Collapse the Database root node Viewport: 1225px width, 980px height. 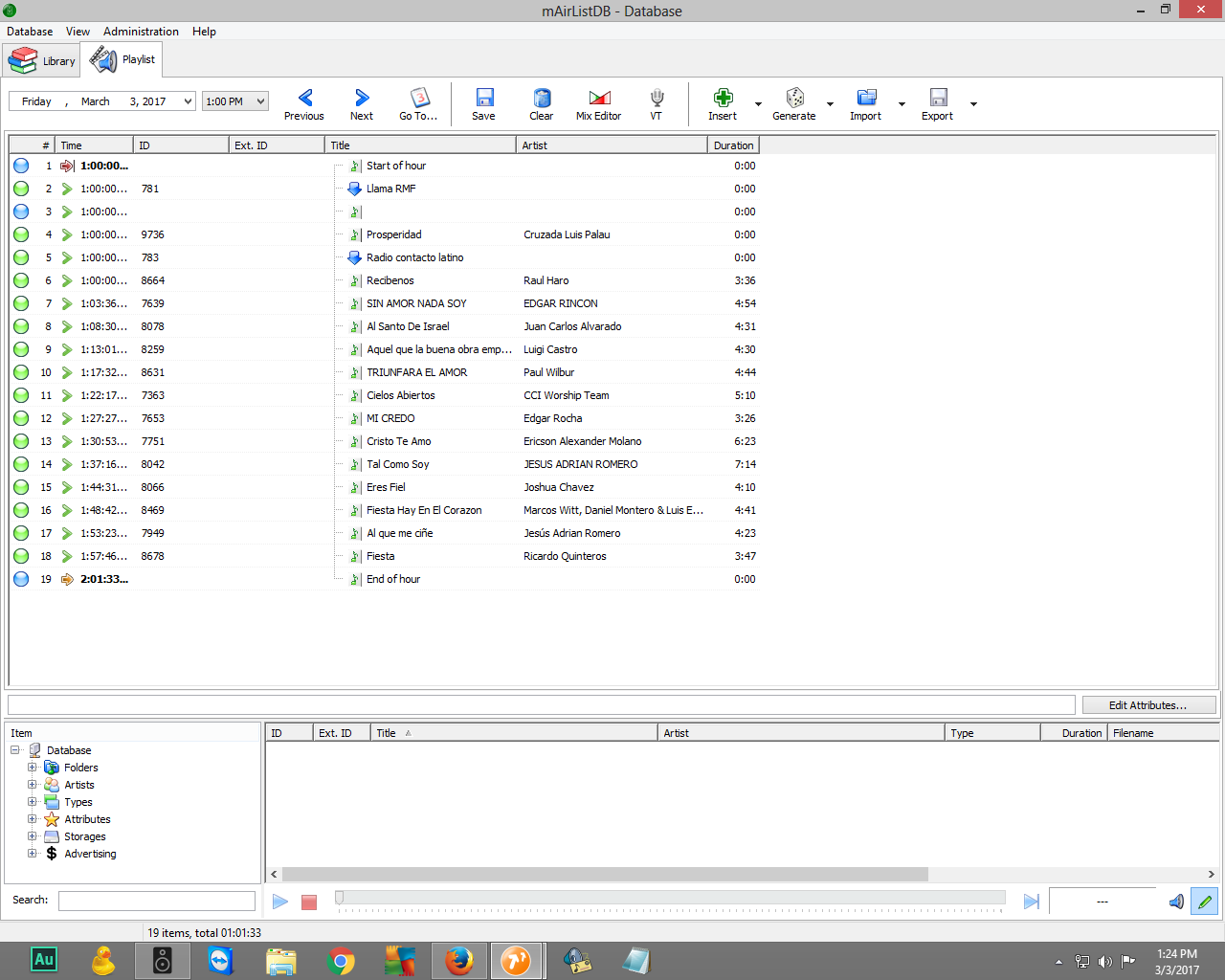[x=15, y=750]
